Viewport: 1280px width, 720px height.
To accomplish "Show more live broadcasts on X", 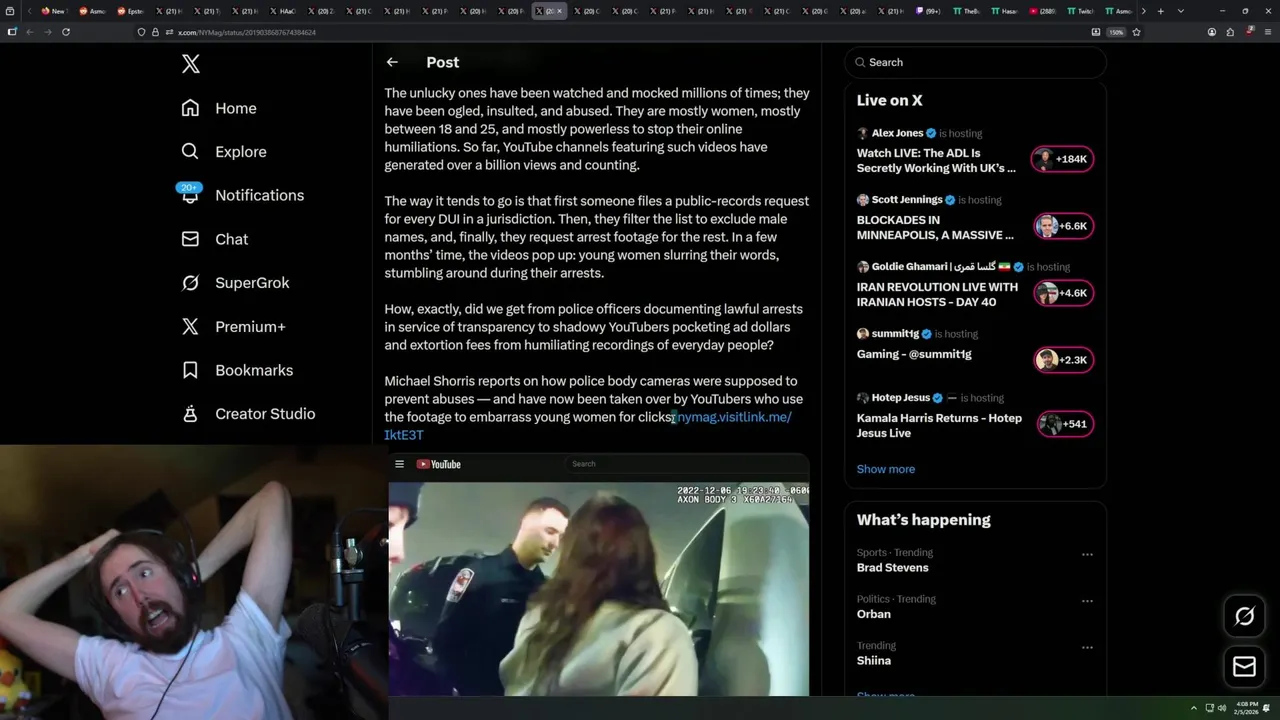I will coord(885,469).
